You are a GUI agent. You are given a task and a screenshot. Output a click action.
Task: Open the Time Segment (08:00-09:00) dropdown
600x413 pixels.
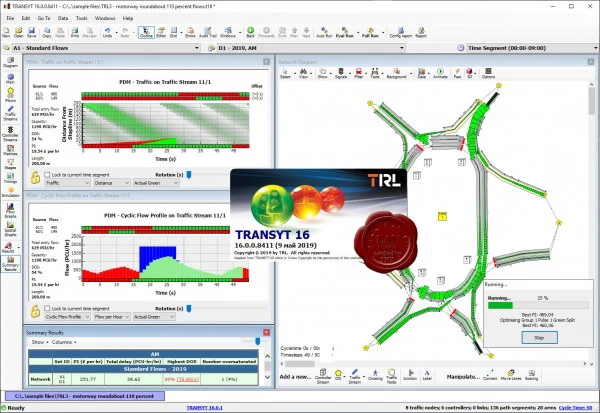click(x=595, y=48)
